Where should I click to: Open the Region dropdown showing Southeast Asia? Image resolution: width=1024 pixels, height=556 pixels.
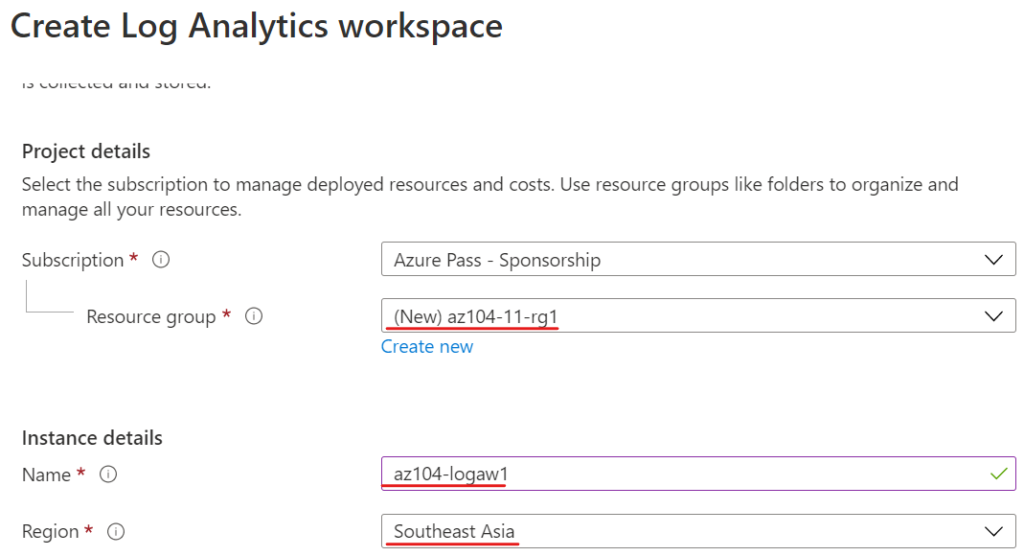pos(698,531)
